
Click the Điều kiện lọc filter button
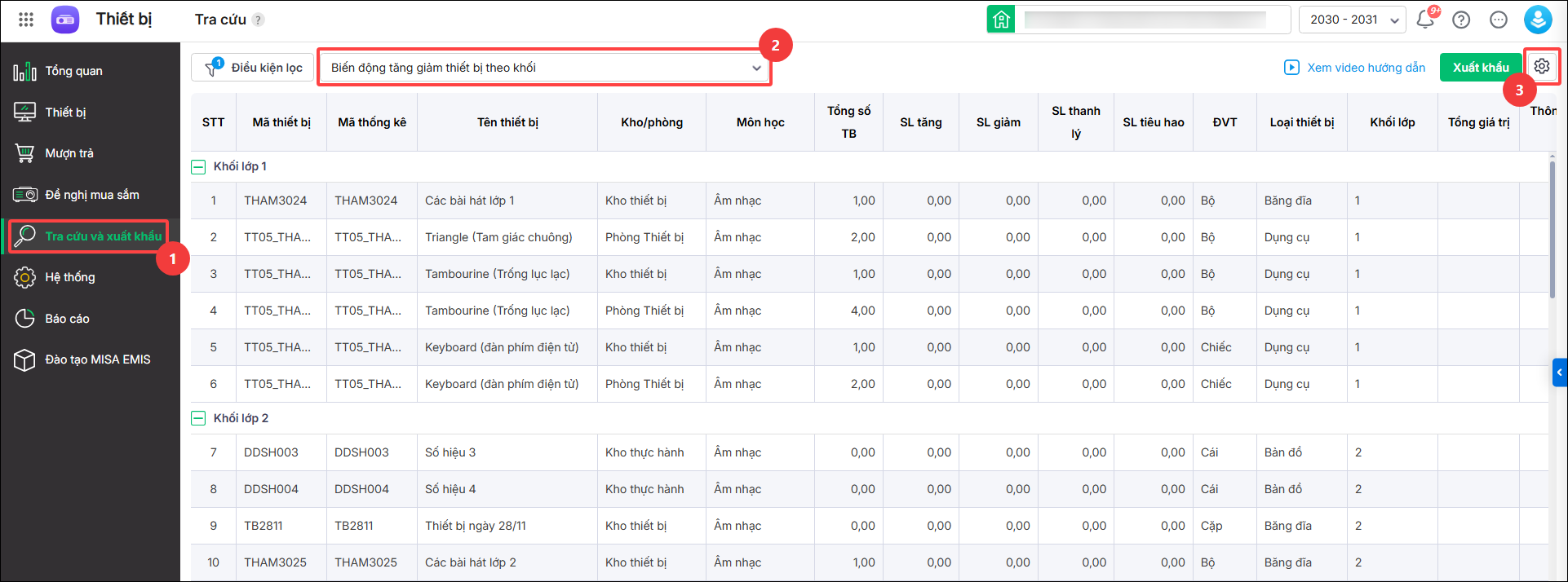click(255, 68)
